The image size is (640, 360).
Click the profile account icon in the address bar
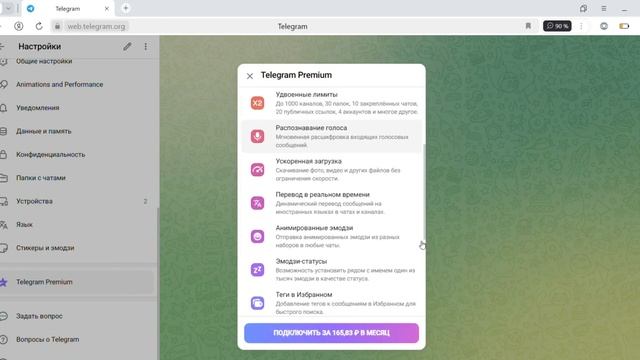(19, 26)
